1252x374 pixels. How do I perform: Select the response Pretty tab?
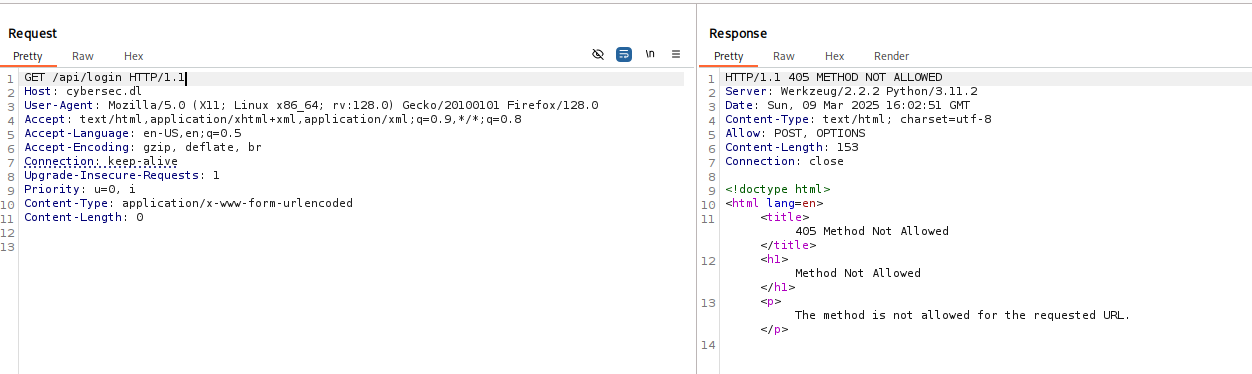[x=729, y=56]
